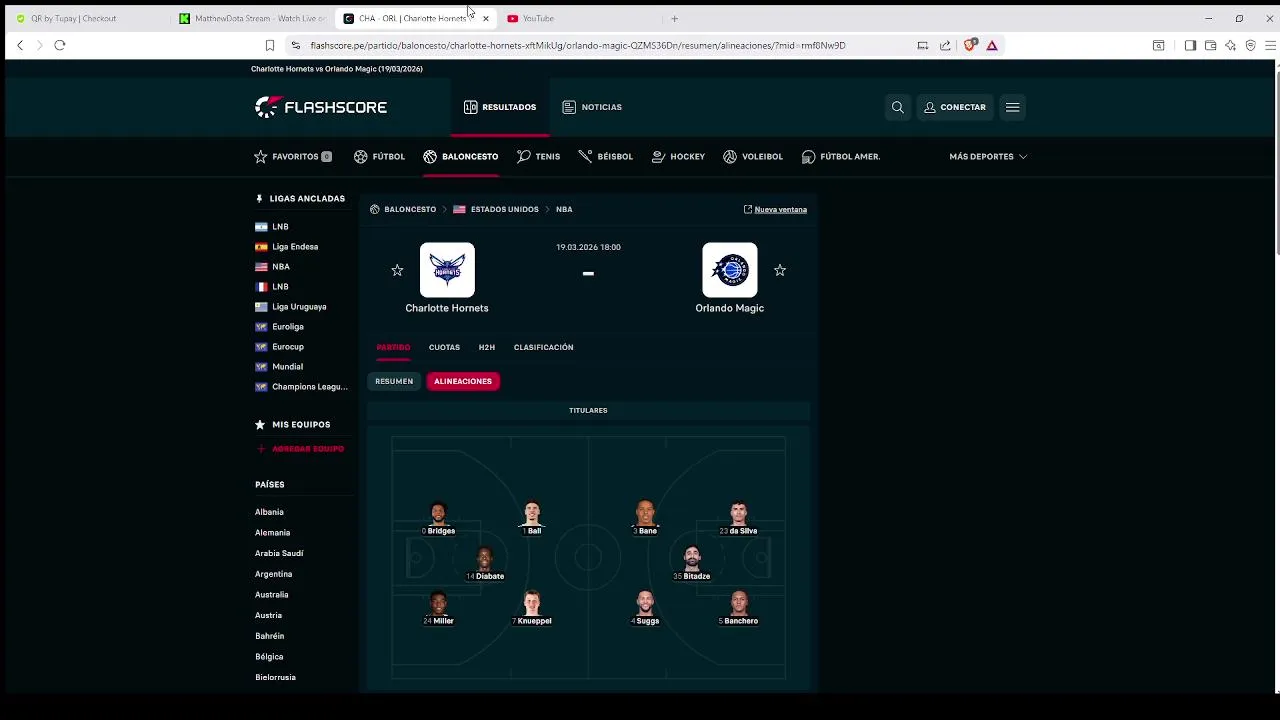Viewport: 1280px width, 720px height.
Task: Open new browser tab plus button
Action: tap(674, 18)
